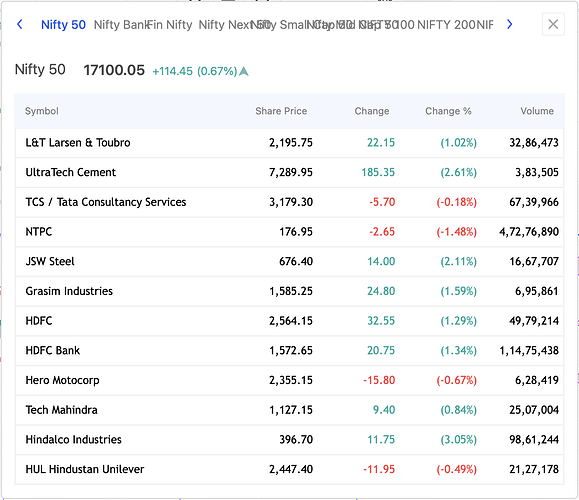Click the change percent (-0.67%)
579x500 pixels.
coord(457,380)
